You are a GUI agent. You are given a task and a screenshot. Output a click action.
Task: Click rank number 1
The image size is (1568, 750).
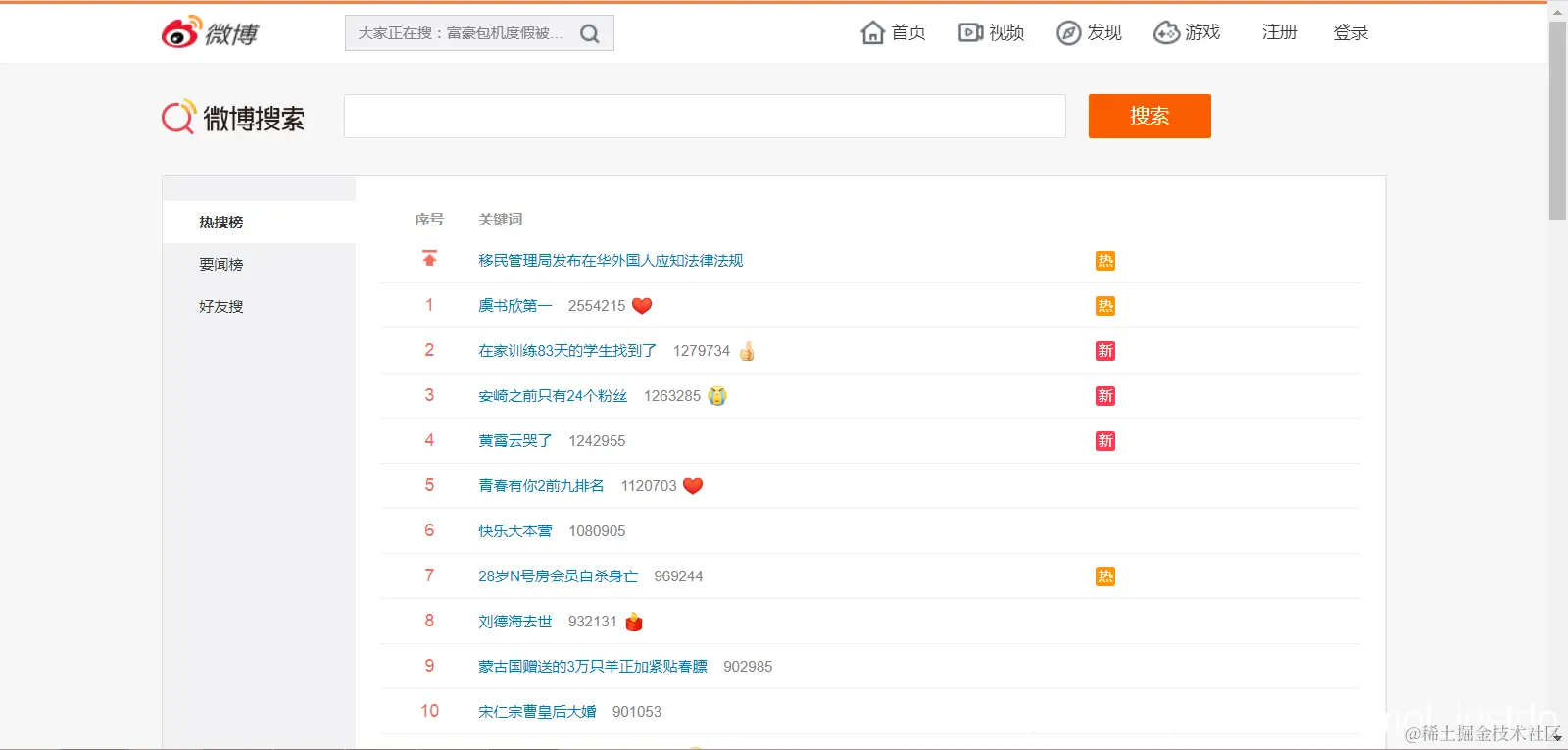[x=429, y=306]
